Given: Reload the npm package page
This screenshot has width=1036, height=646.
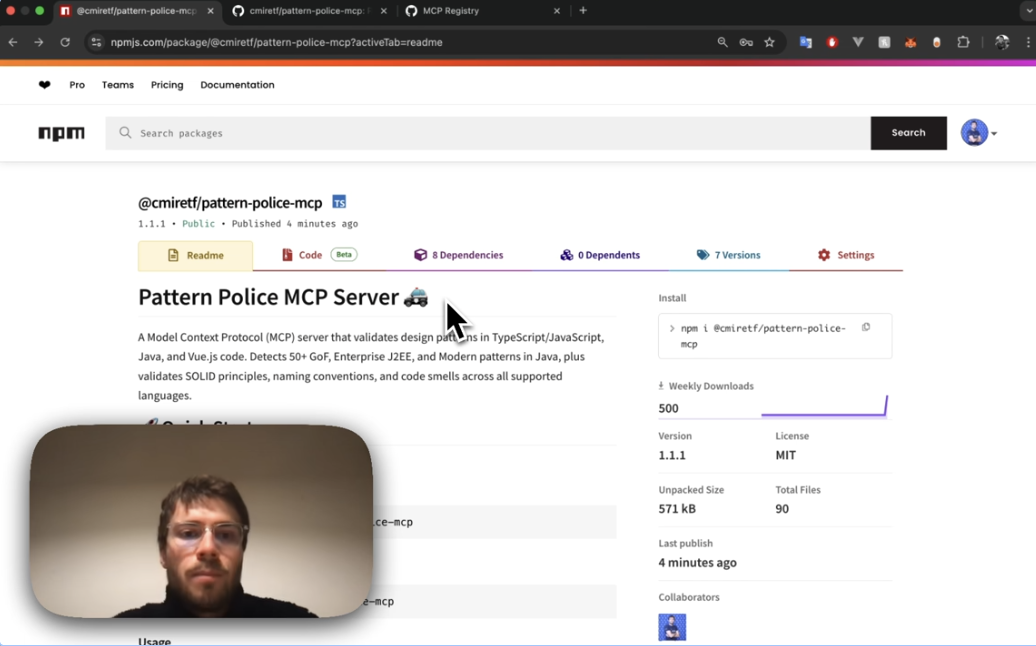Looking at the screenshot, I should 65,42.
